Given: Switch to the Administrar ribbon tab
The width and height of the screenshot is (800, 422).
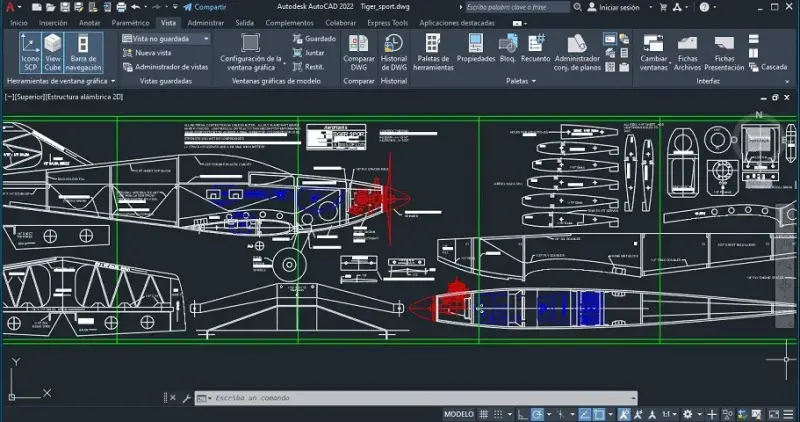Looking at the screenshot, I should pos(206,23).
